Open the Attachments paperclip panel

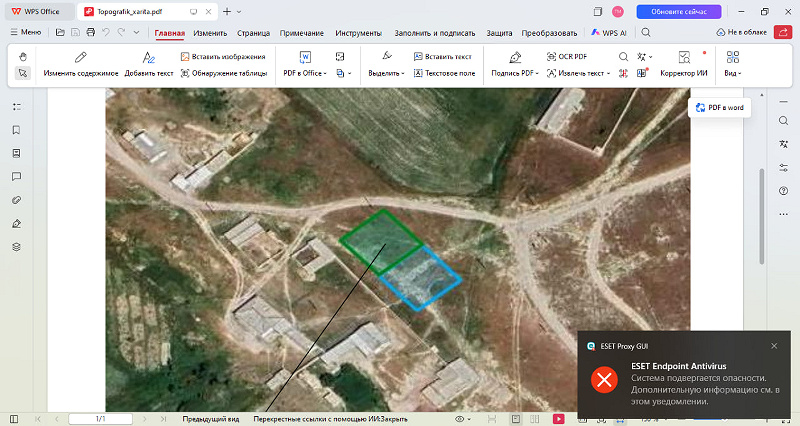[16, 200]
